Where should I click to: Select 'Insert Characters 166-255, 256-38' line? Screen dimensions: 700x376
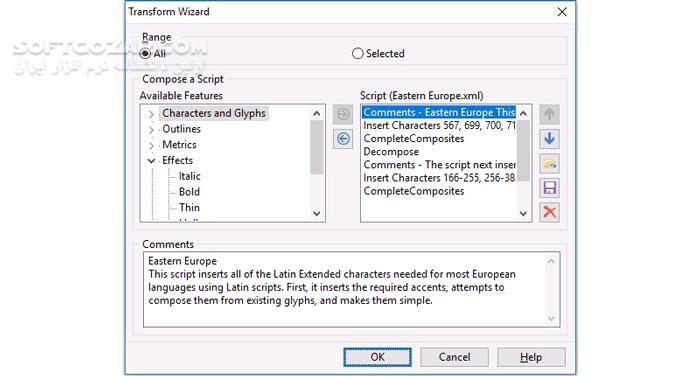click(x=439, y=178)
